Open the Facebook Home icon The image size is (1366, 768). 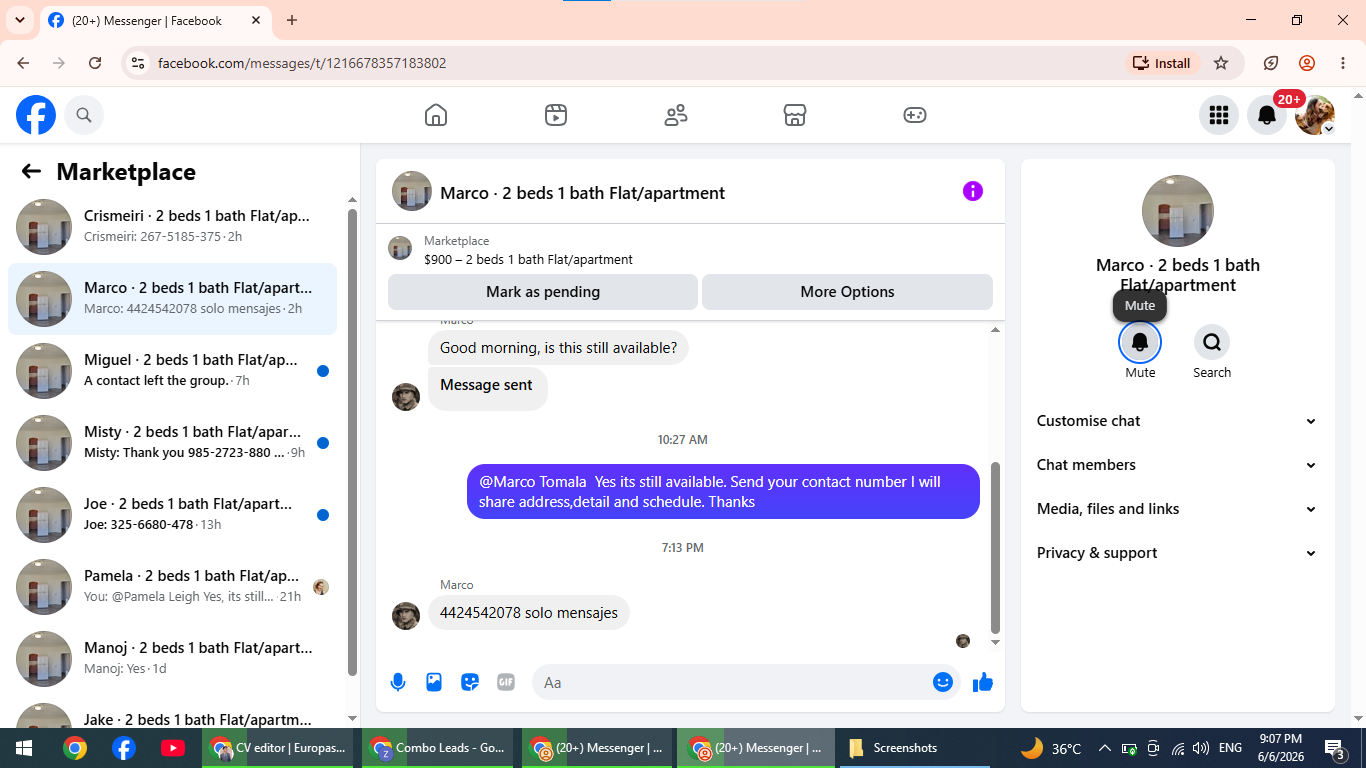tap(436, 115)
